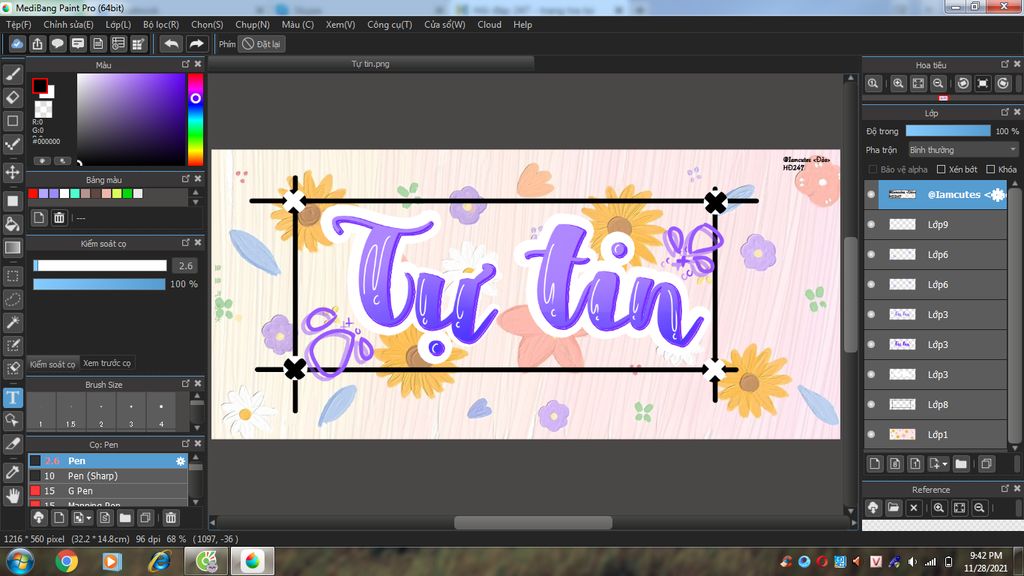
Task: Undock the Brush Size panel
Action: point(185,384)
